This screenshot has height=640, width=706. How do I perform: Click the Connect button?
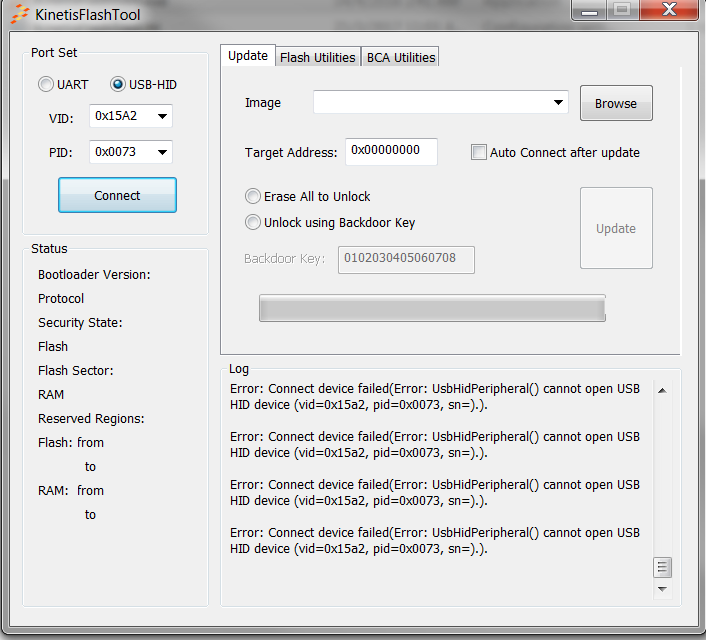[117, 195]
